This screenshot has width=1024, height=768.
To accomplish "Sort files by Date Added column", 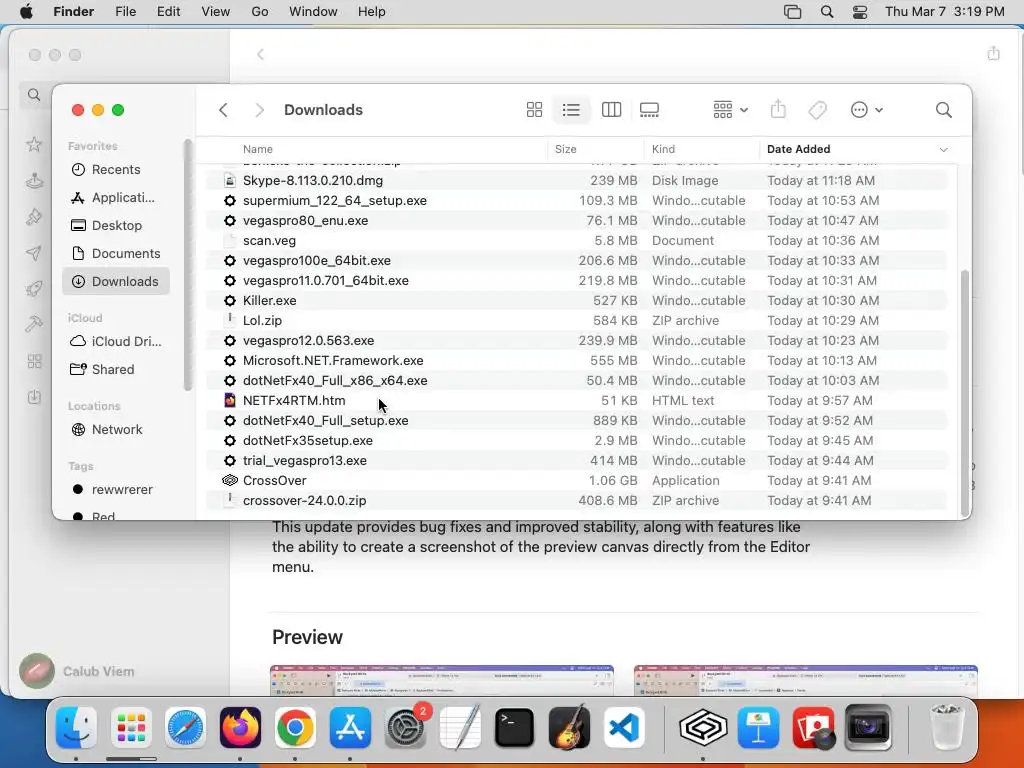I will pos(798,149).
